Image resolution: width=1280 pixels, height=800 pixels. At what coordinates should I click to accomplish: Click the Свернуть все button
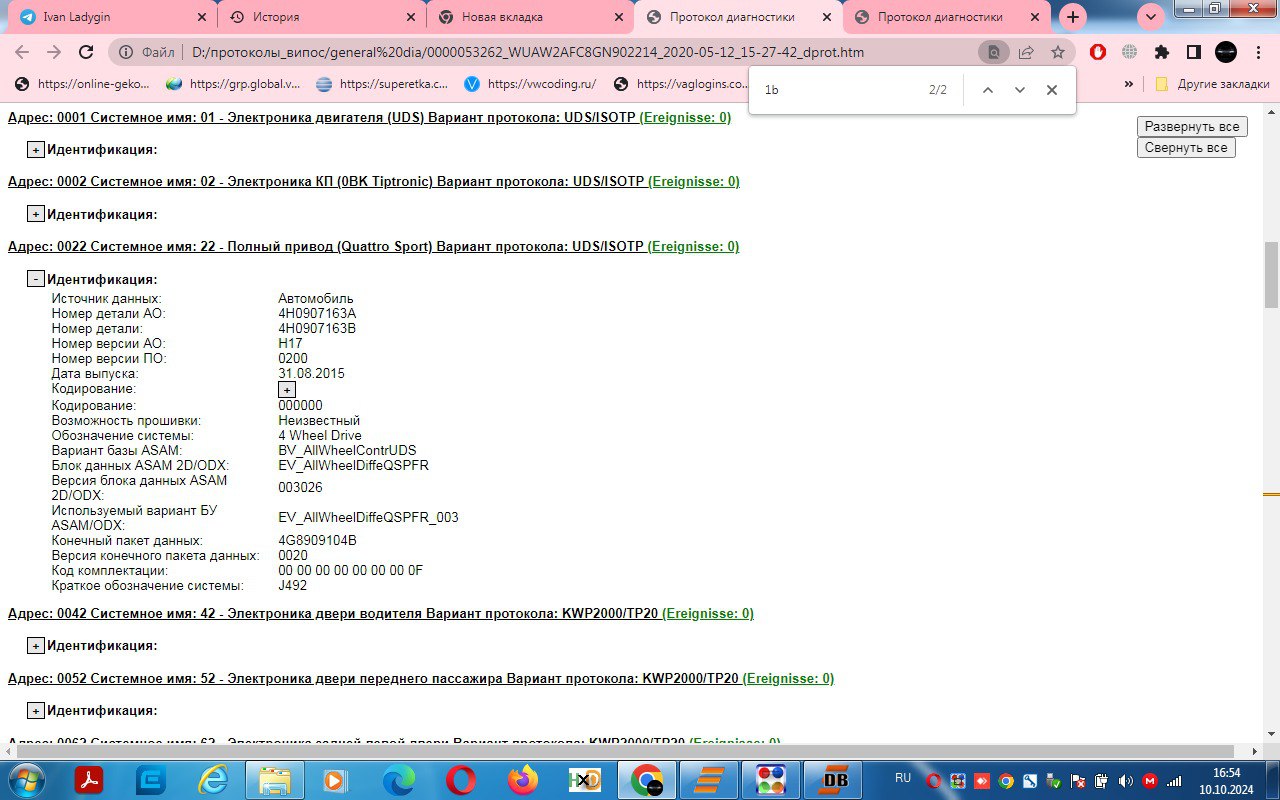[1186, 147]
